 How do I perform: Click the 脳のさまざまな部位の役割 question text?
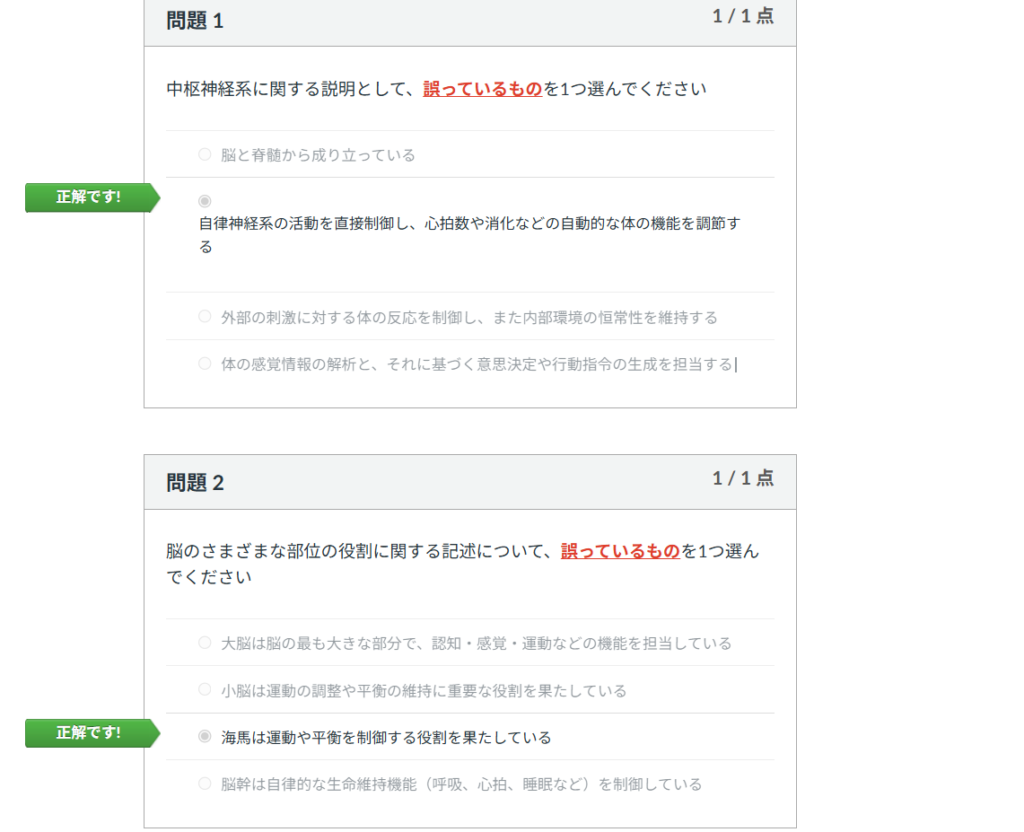pos(360,551)
